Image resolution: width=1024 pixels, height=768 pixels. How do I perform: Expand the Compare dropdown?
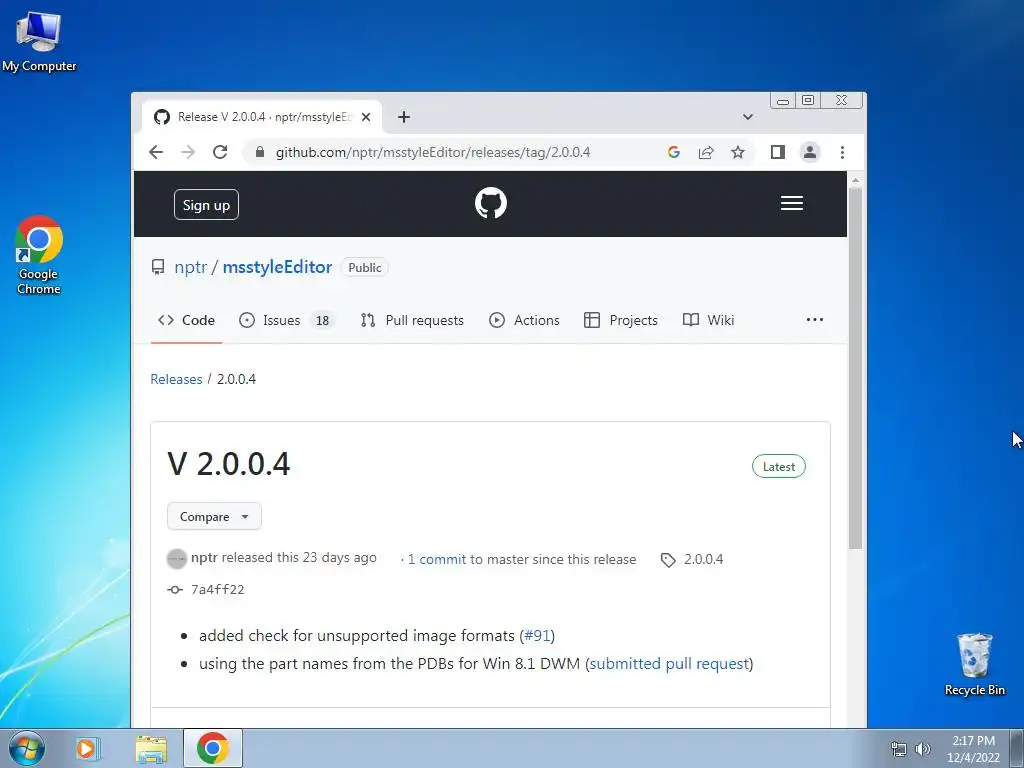coord(214,516)
